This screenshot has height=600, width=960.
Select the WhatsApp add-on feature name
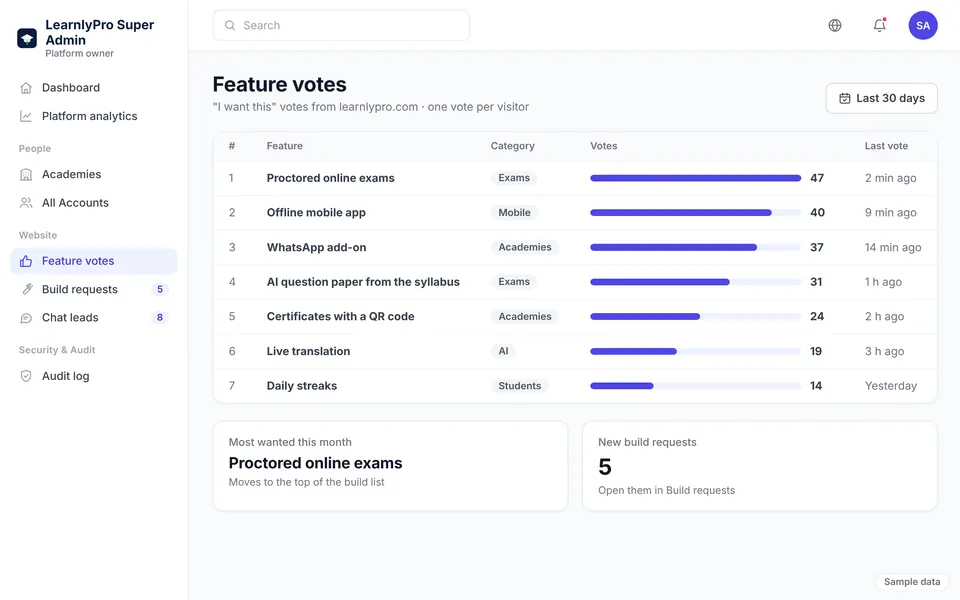coord(317,247)
